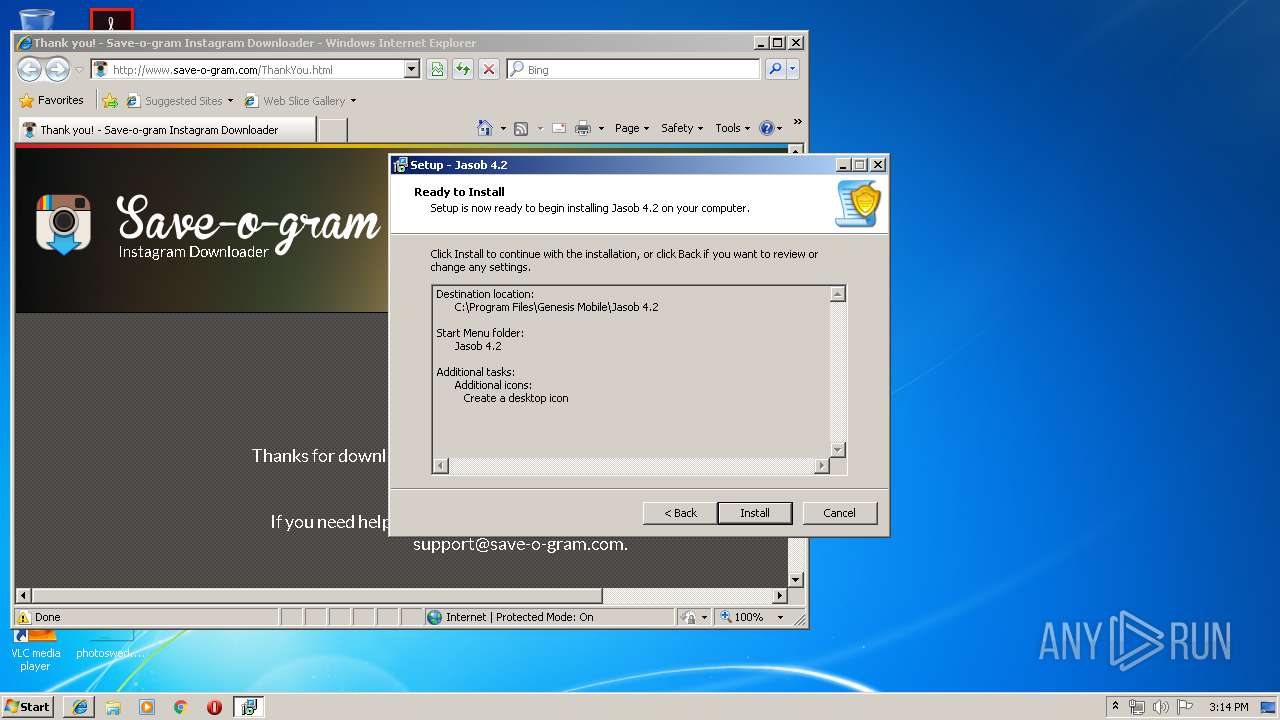The width and height of the screenshot is (1280, 720).
Task: Select the Thank you! browser tab
Action: [167, 130]
